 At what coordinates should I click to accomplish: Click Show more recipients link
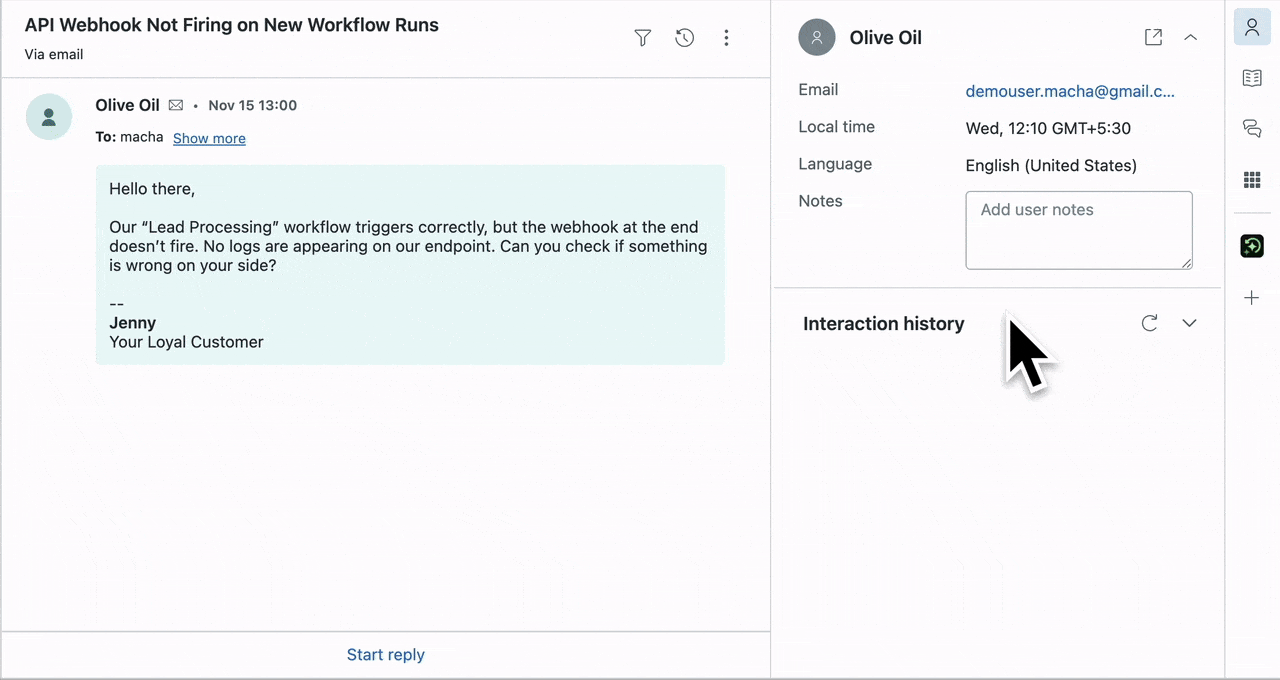point(209,138)
